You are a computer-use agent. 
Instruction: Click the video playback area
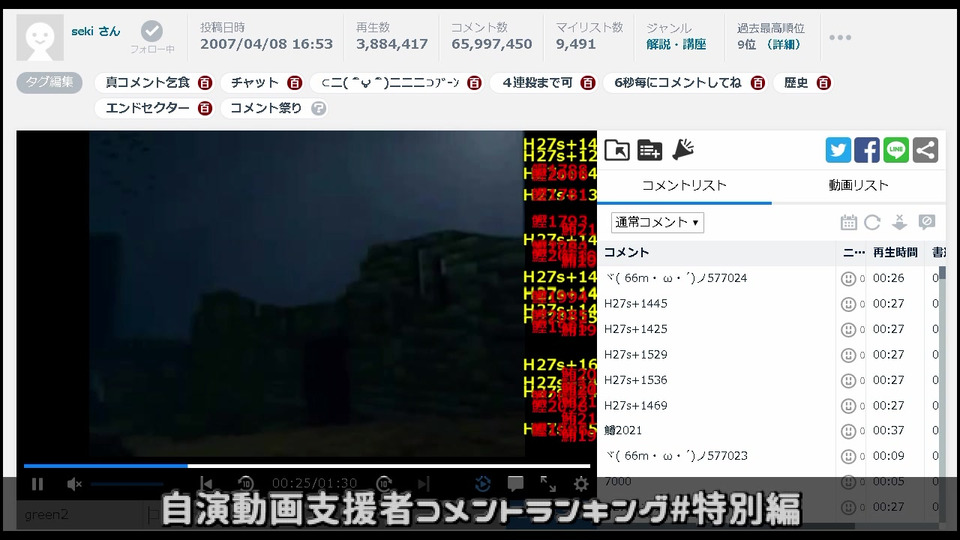pyautogui.click(x=306, y=294)
